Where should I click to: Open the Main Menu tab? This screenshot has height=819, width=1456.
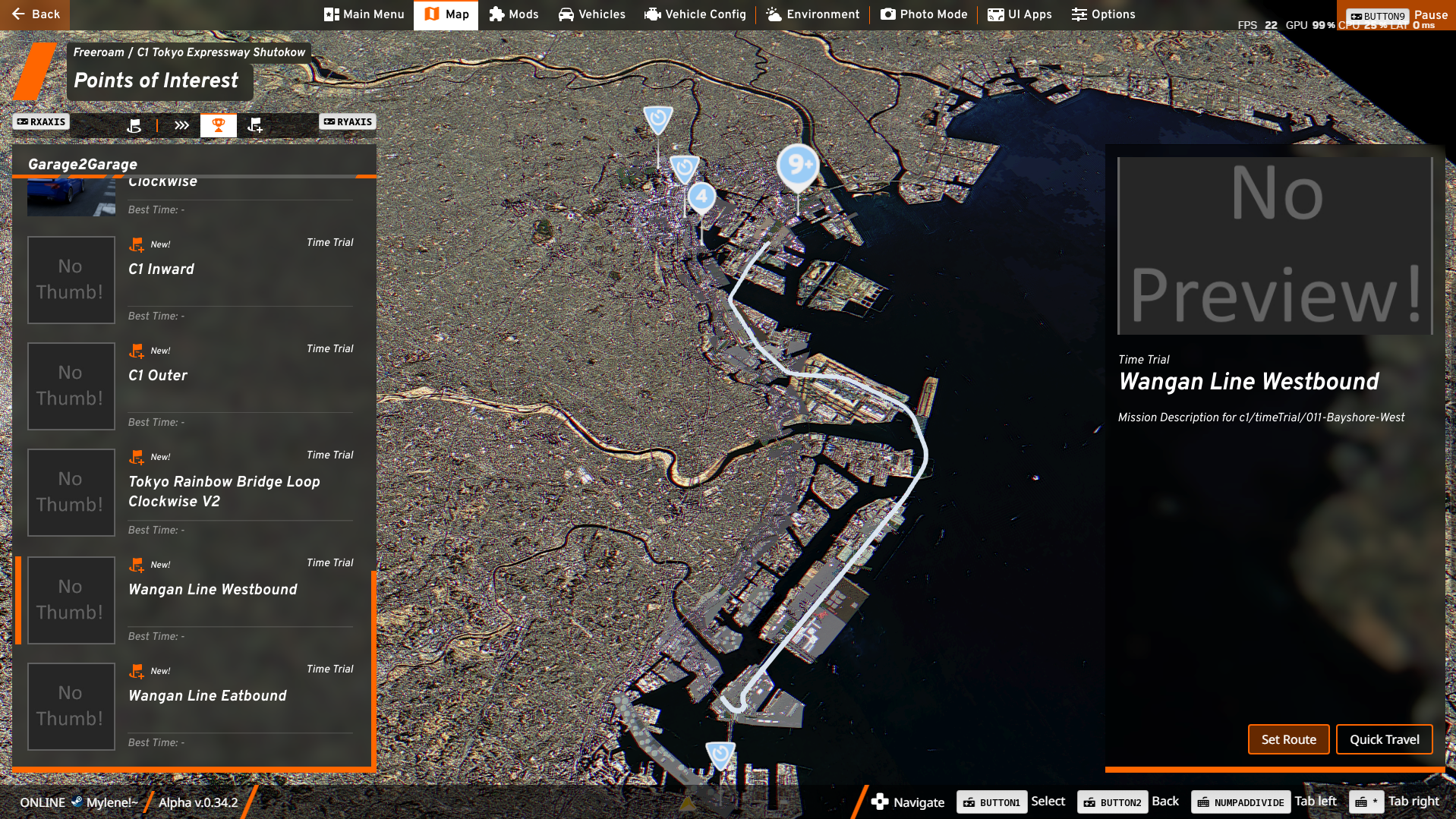(364, 14)
